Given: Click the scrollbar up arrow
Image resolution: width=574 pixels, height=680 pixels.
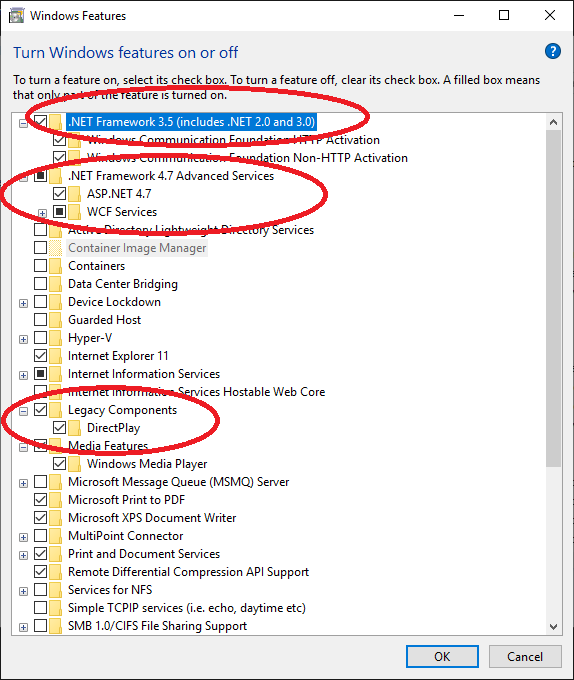Looking at the screenshot, I should (x=553, y=122).
